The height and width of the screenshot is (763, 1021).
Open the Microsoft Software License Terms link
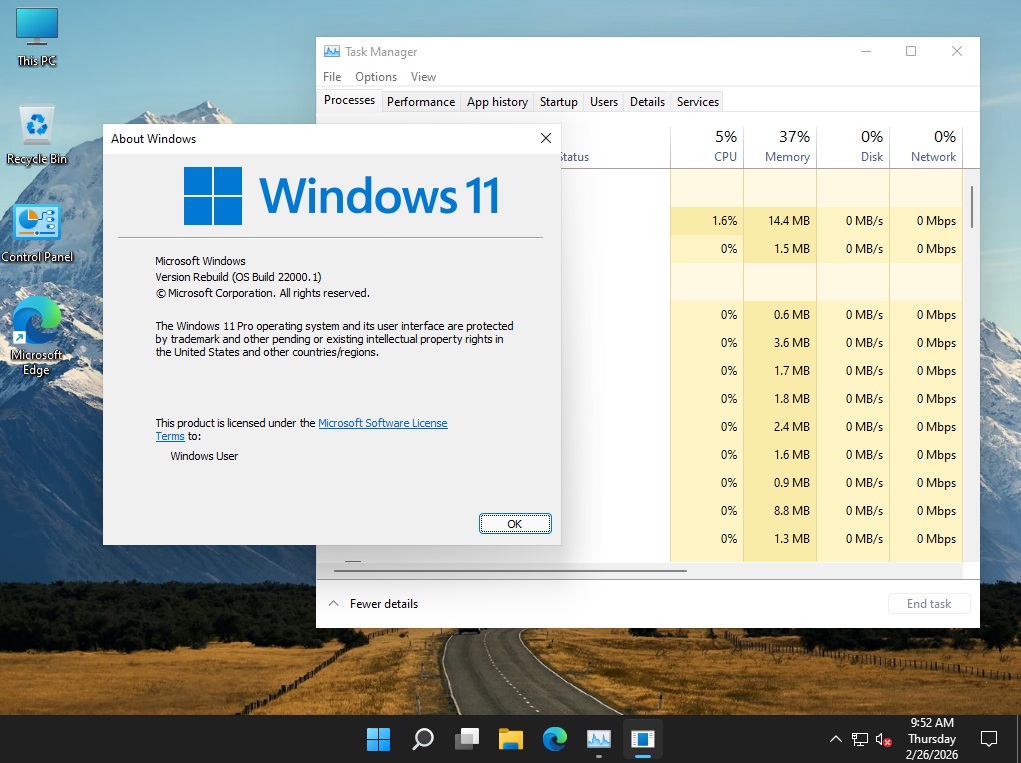pos(382,423)
